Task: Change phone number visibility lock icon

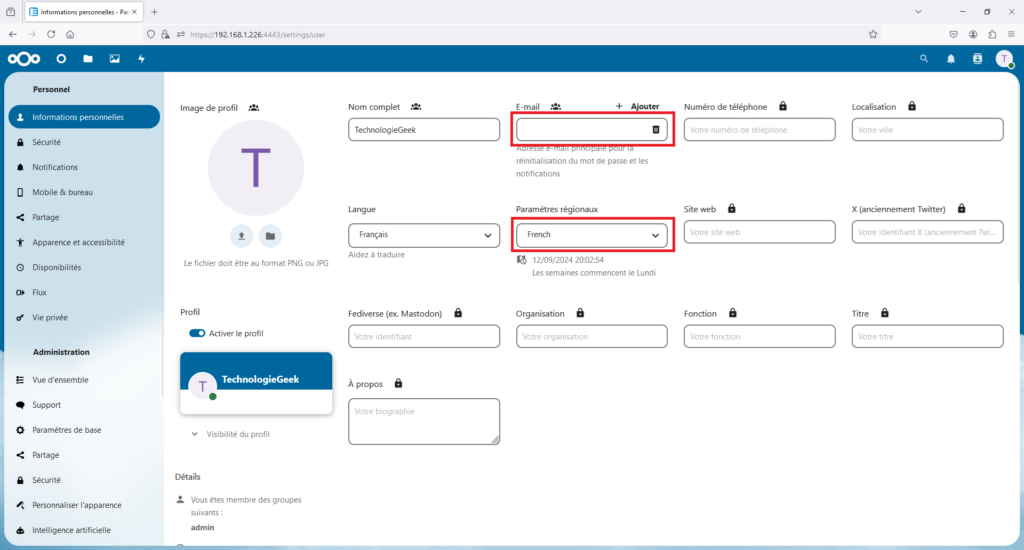Action: [783, 106]
